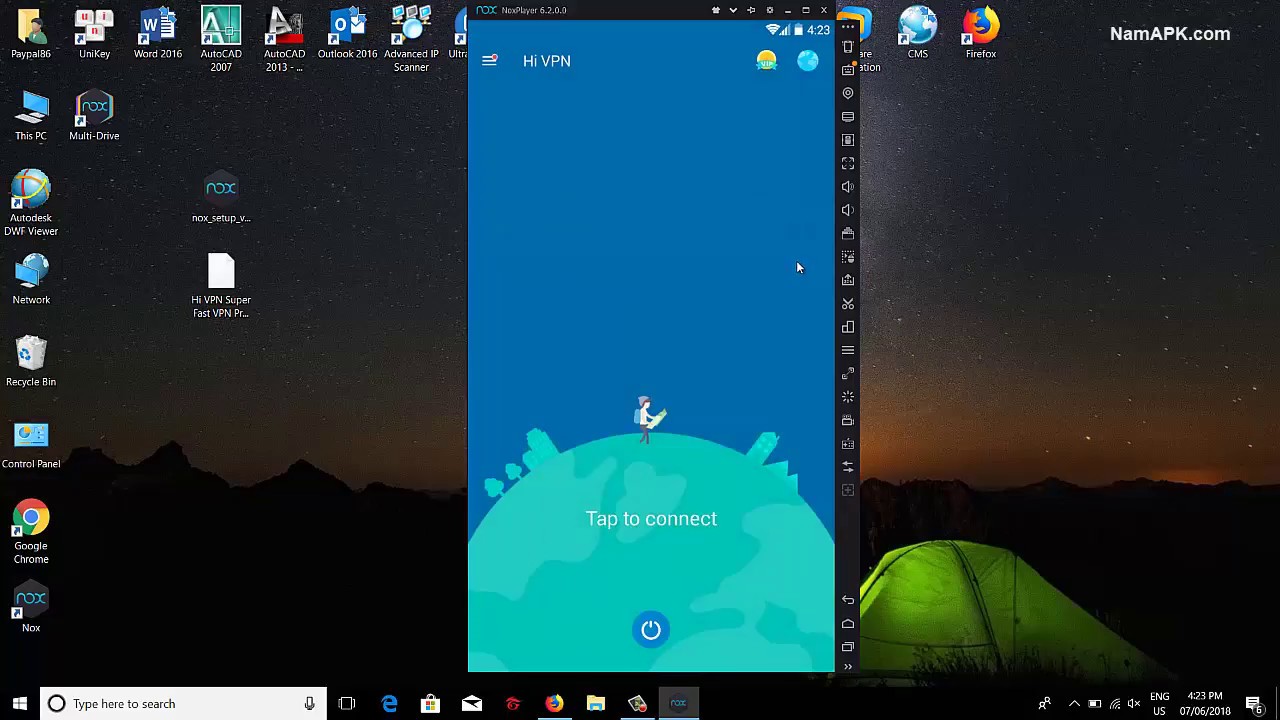Open Nox system settings gear
This screenshot has width=1280, height=720.
click(769, 10)
